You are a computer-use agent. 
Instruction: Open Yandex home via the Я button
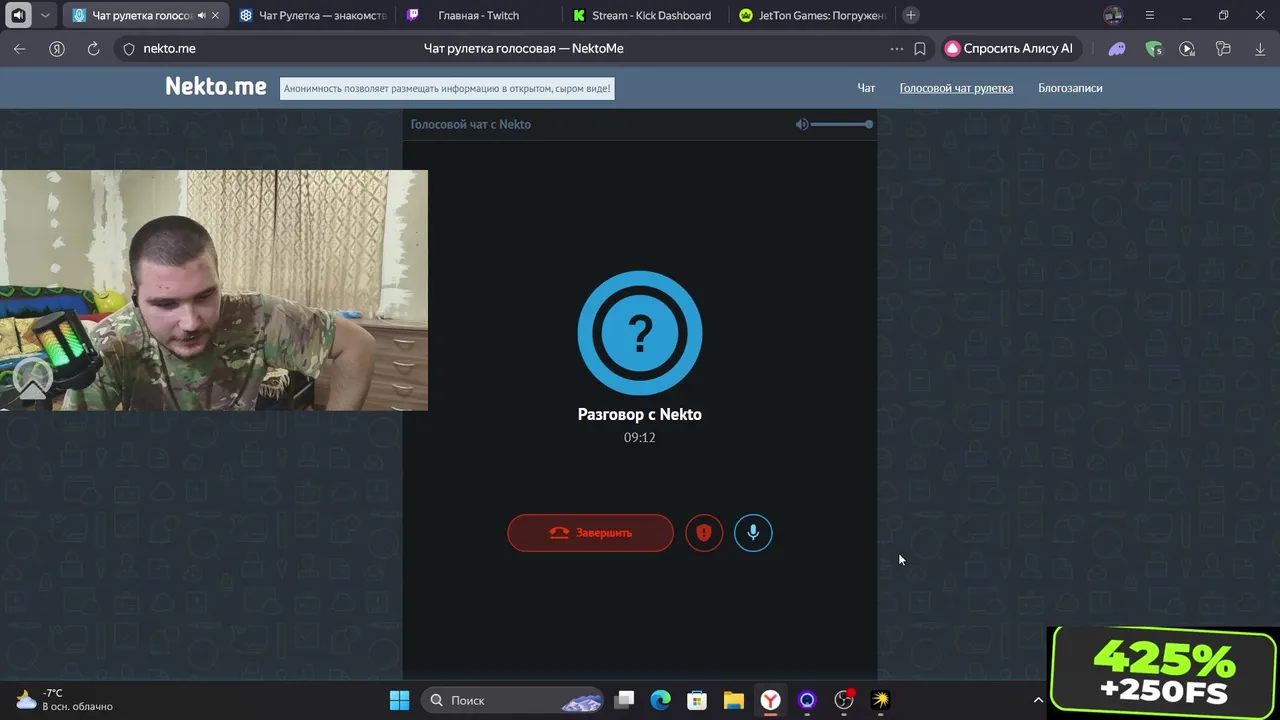tap(57, 48)
